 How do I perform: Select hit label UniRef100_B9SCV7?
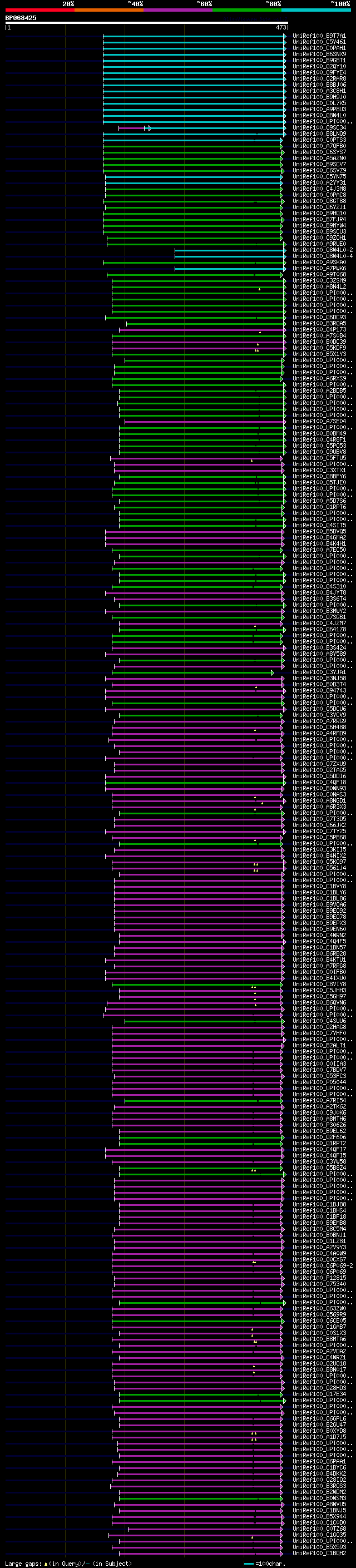coord(319,164)
